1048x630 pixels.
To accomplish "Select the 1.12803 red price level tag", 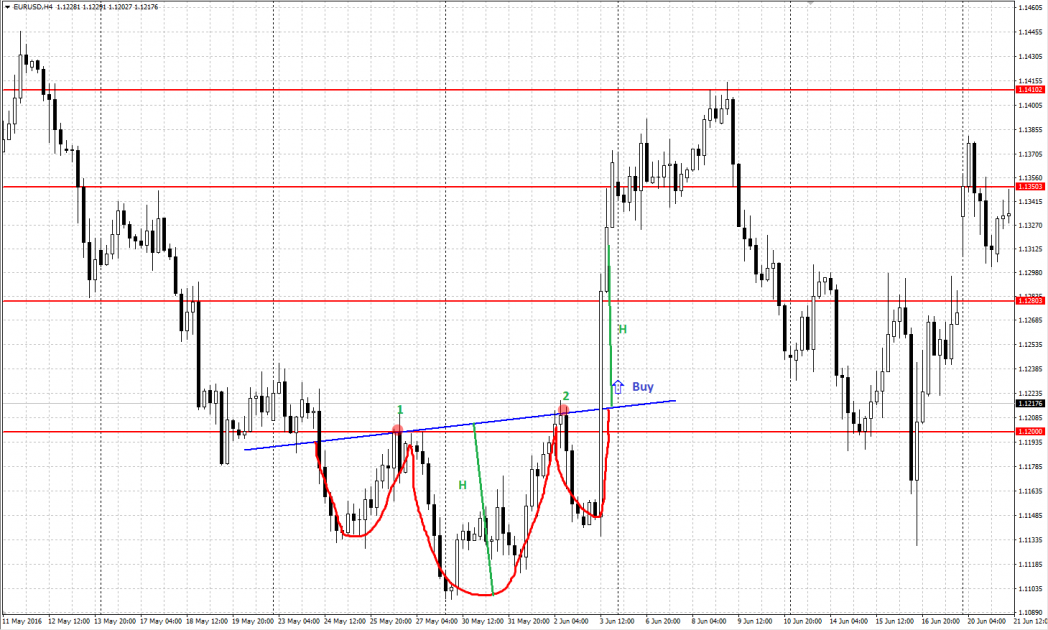I will (1030, 300).
